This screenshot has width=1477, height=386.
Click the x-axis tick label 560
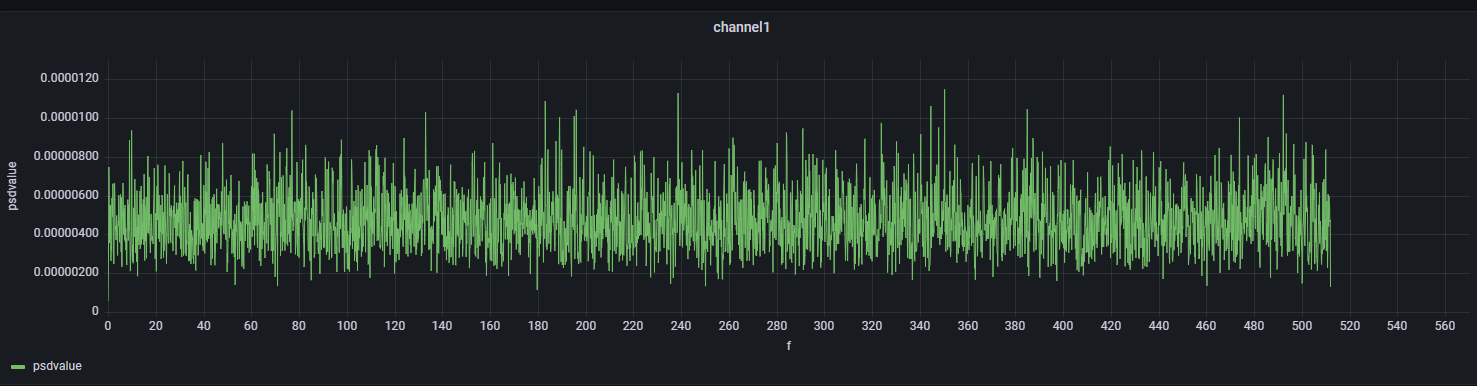[1445, 326]
